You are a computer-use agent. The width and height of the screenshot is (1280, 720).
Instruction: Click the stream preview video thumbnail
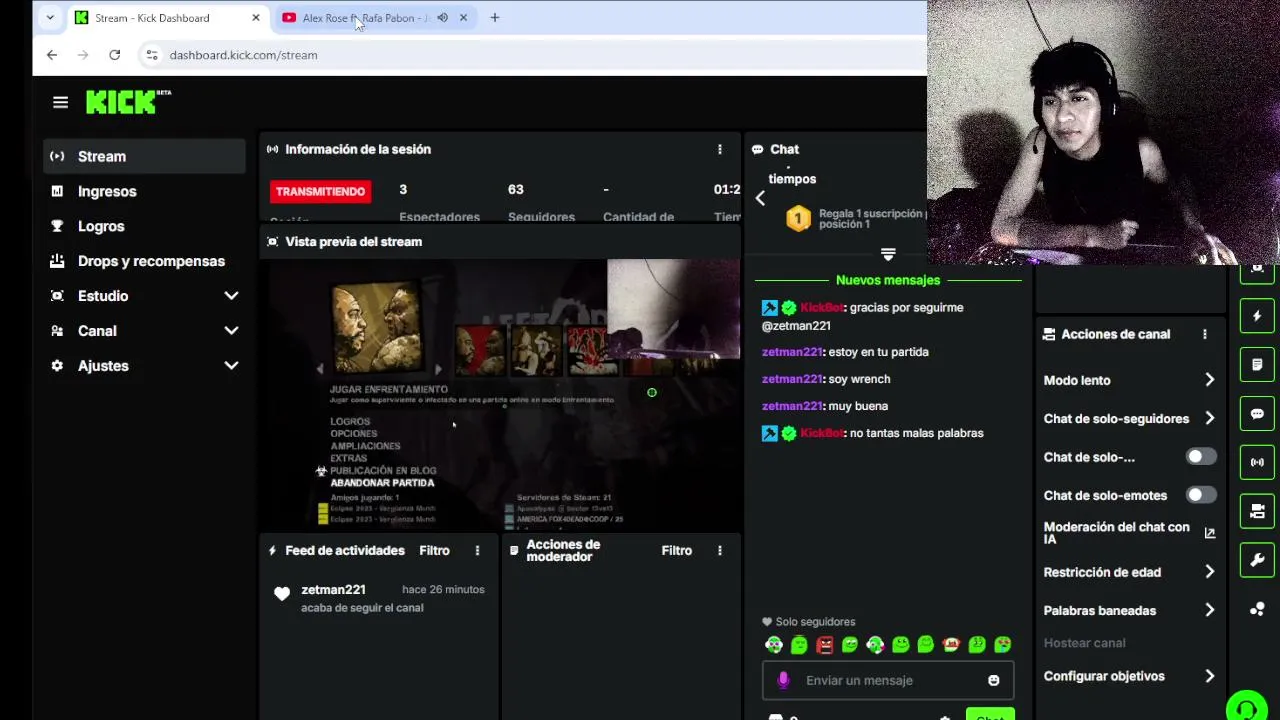[x=500, y=394]
